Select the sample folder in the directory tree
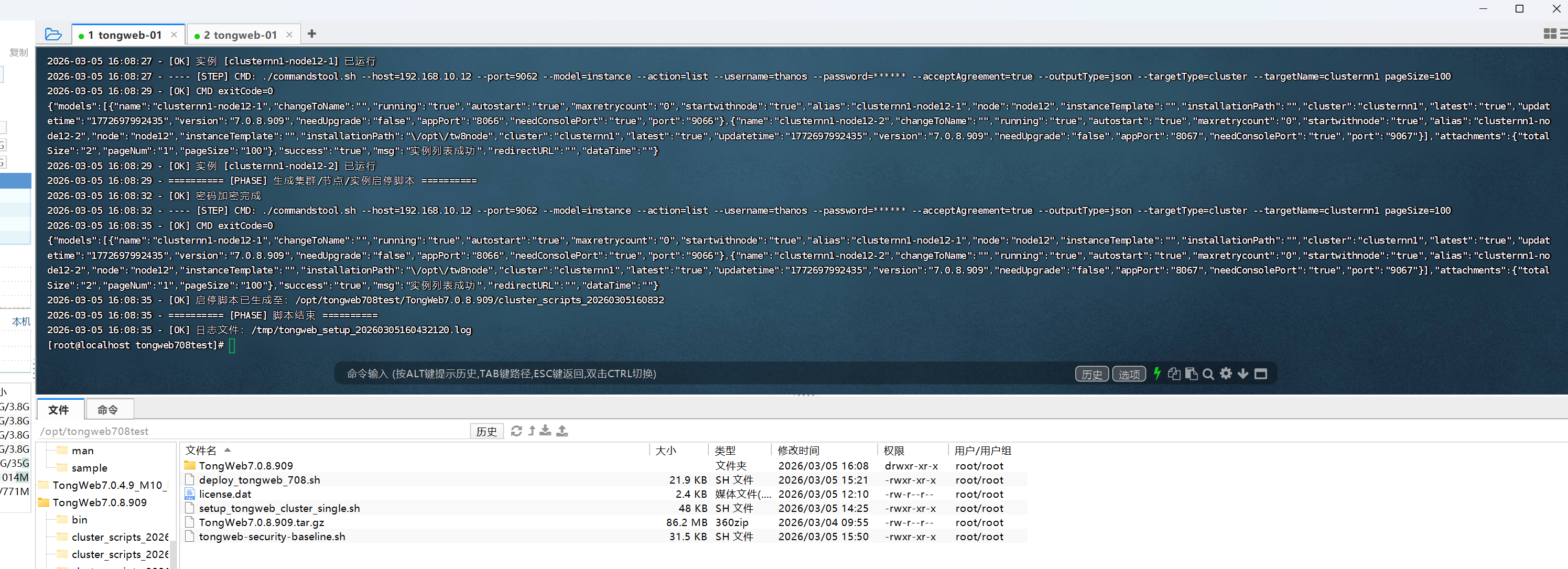 pos(89,468)
